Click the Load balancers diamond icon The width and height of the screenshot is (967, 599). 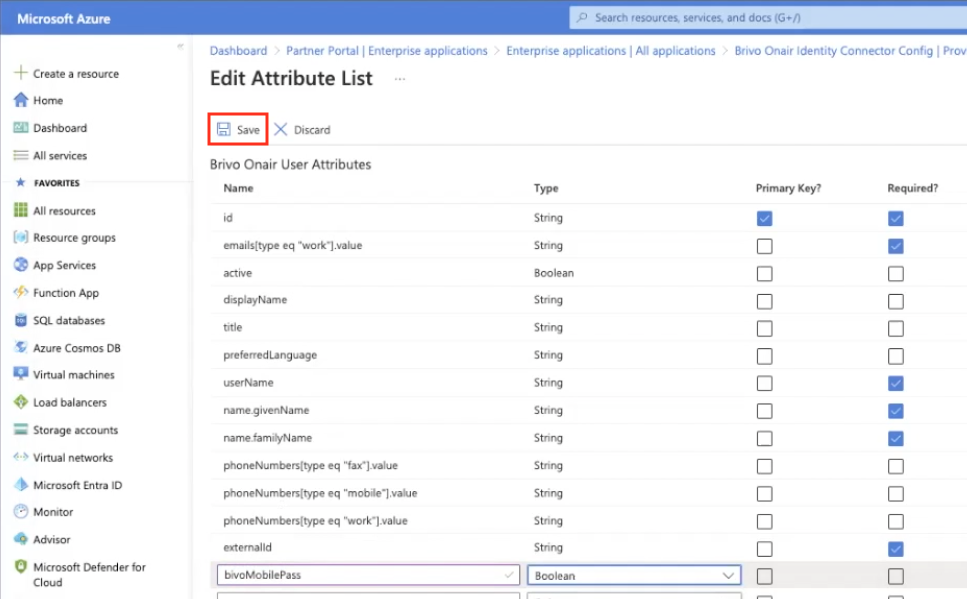coord(21,402)
